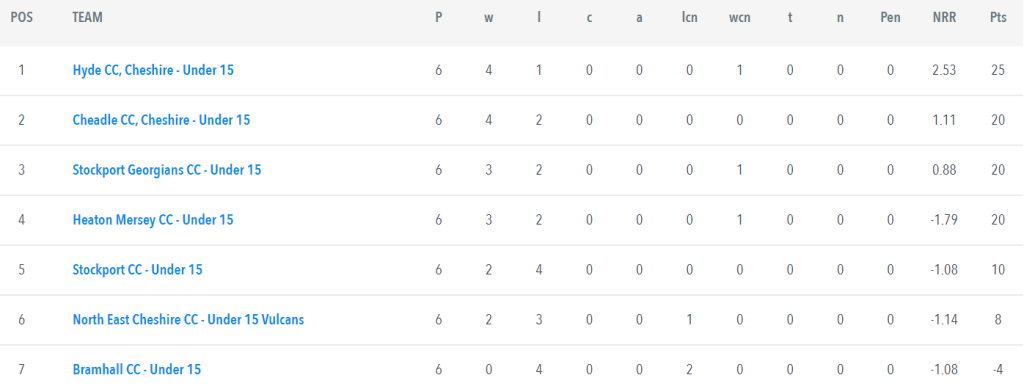Click Heaton Mersey's -1.79 NRR value

(x=944, y=219)
